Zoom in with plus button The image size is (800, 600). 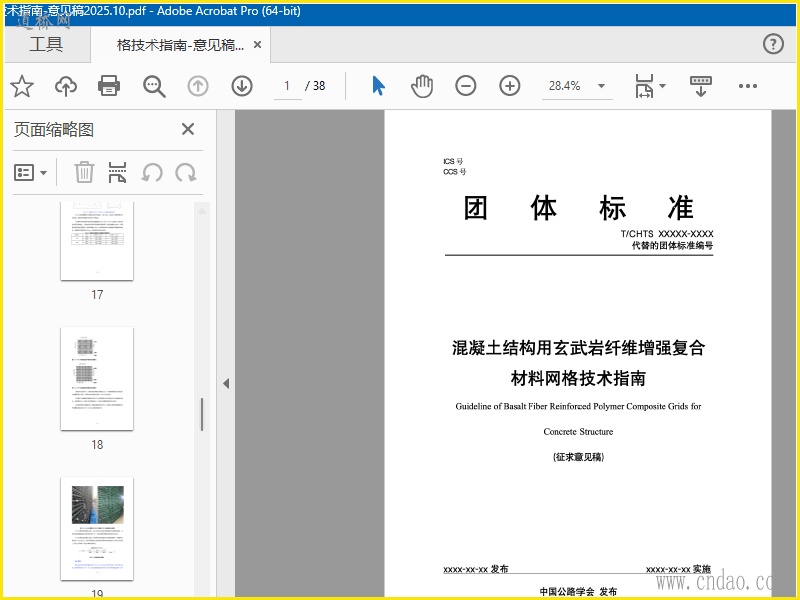[x=510, y=86]
